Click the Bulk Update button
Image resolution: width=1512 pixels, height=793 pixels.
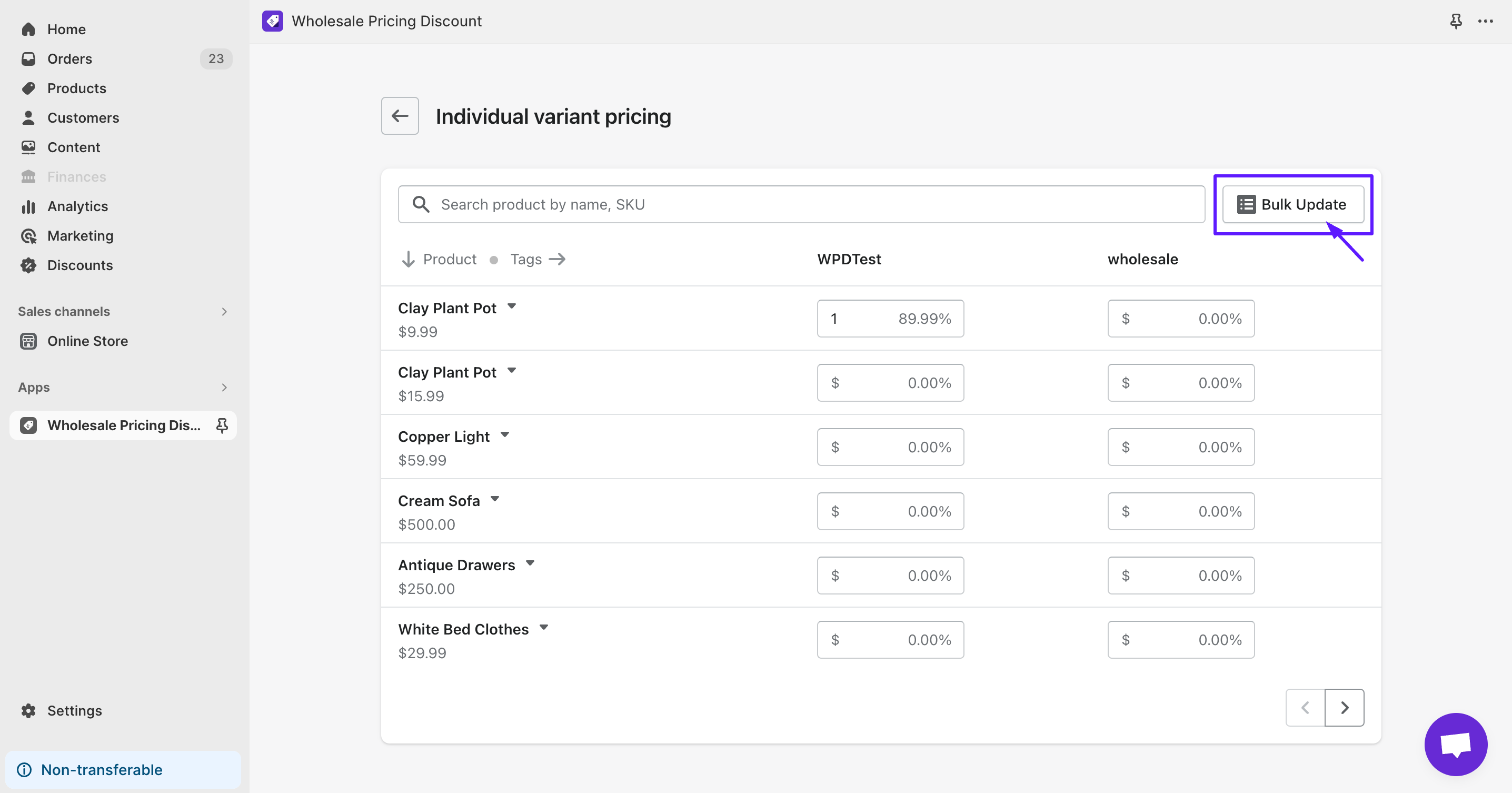(1293, 204)
